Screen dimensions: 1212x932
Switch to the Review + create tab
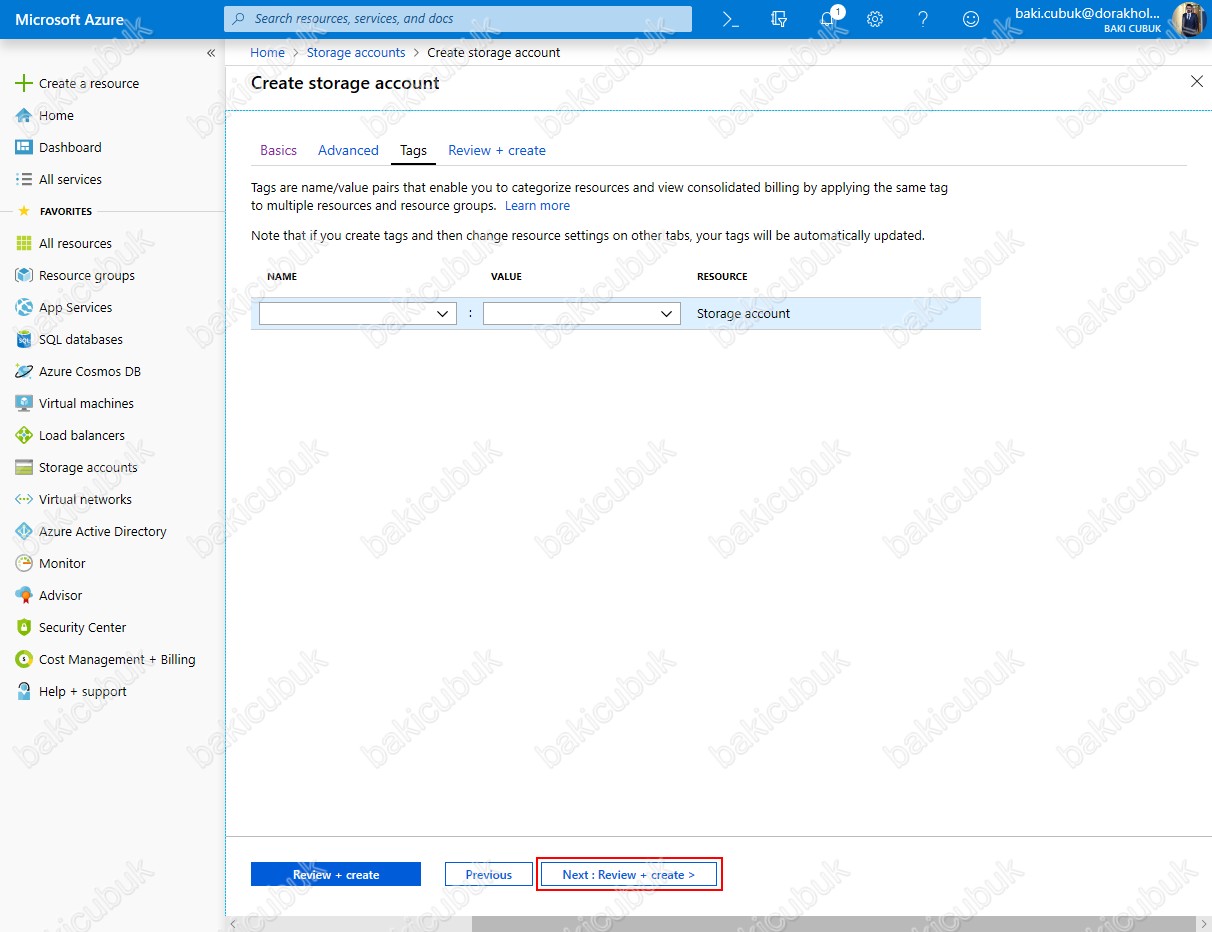pos(497,150)
